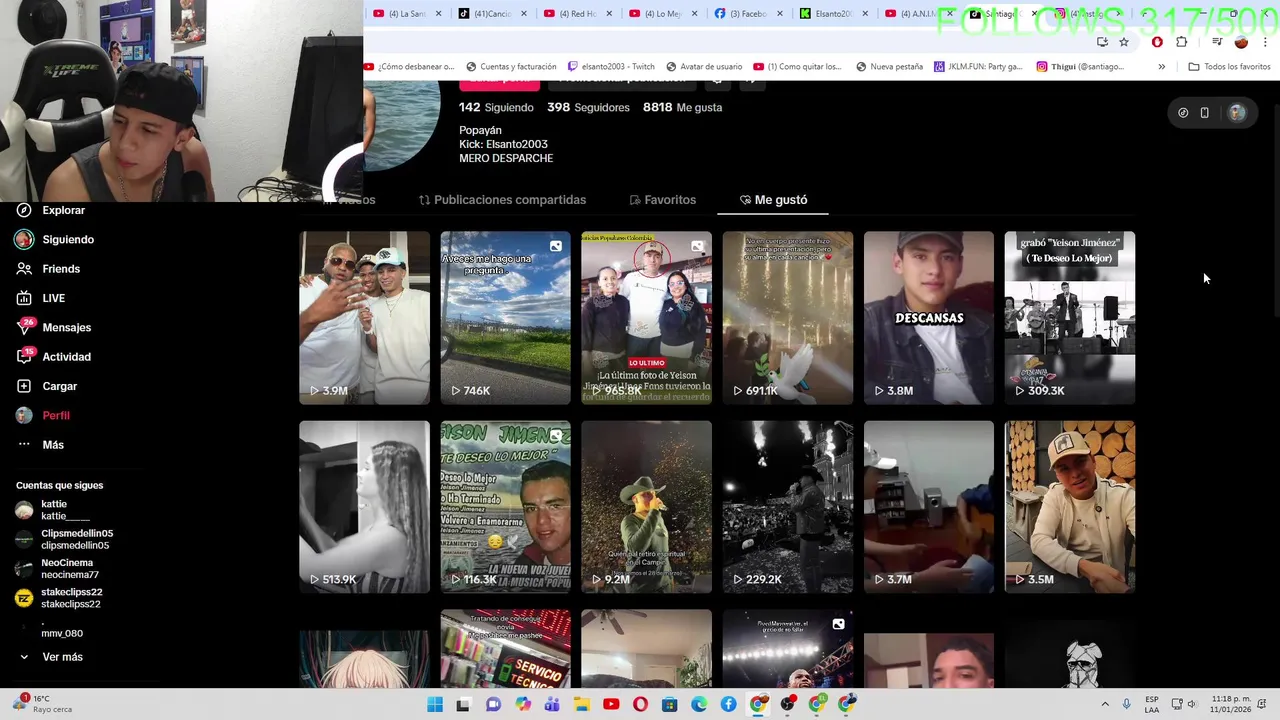Viewport: 1280px width, 720px height.
Task: Open the Actividad notifications
Action: 54,357
